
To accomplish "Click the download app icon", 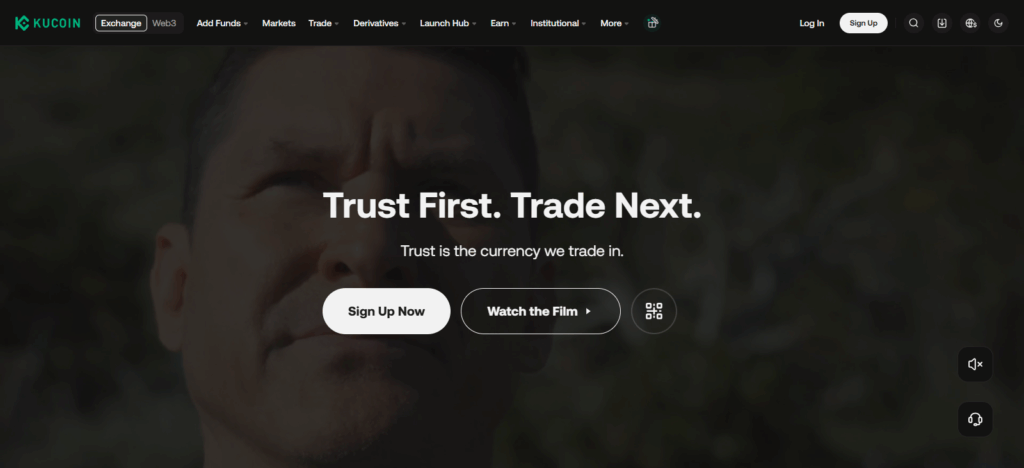I will pos(942,23).
